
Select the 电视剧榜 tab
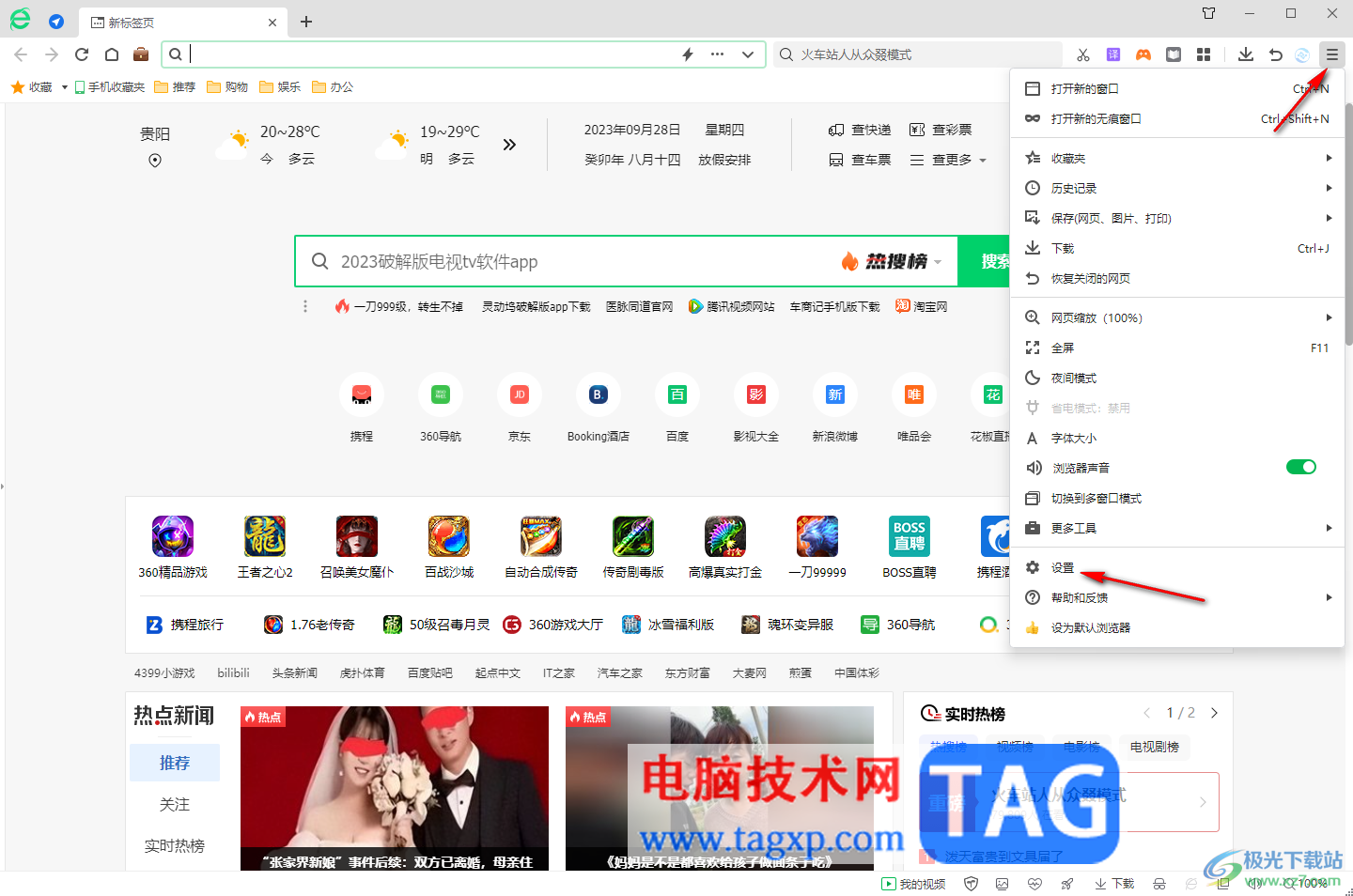coord(1154,747)
